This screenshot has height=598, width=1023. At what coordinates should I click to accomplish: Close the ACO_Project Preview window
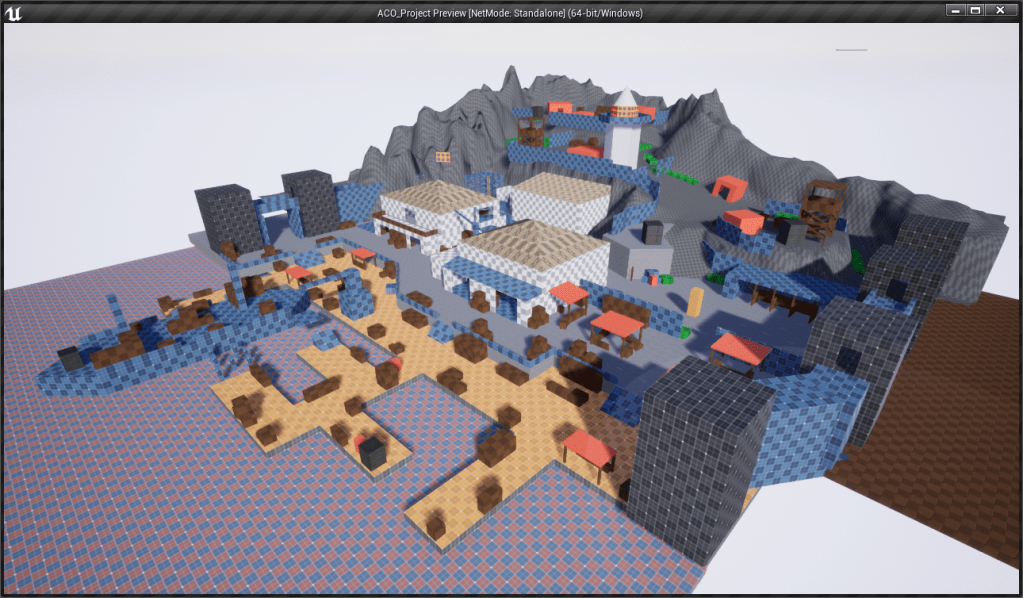tap(999, 11)
